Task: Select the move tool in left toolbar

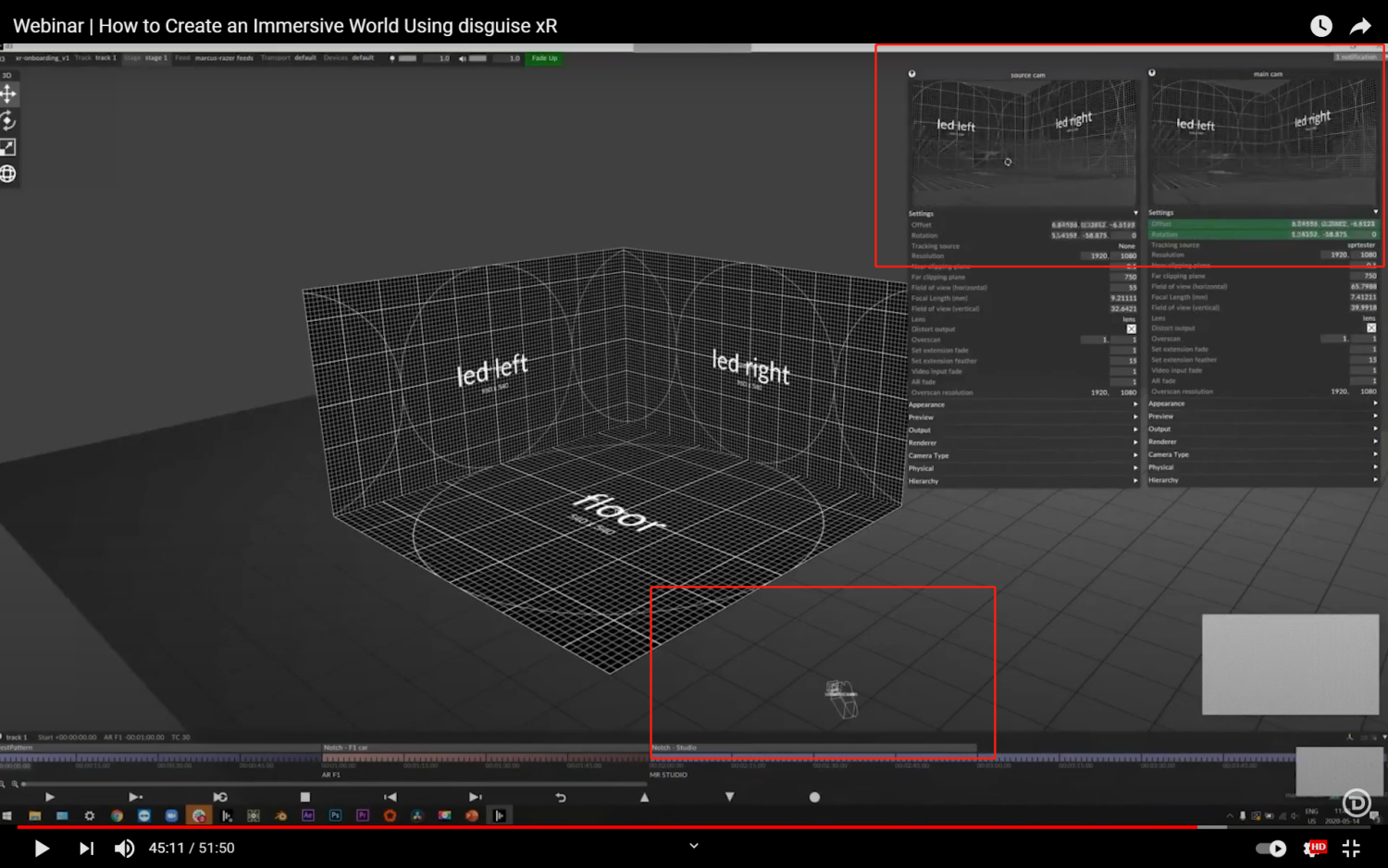Action: (8, 93)
